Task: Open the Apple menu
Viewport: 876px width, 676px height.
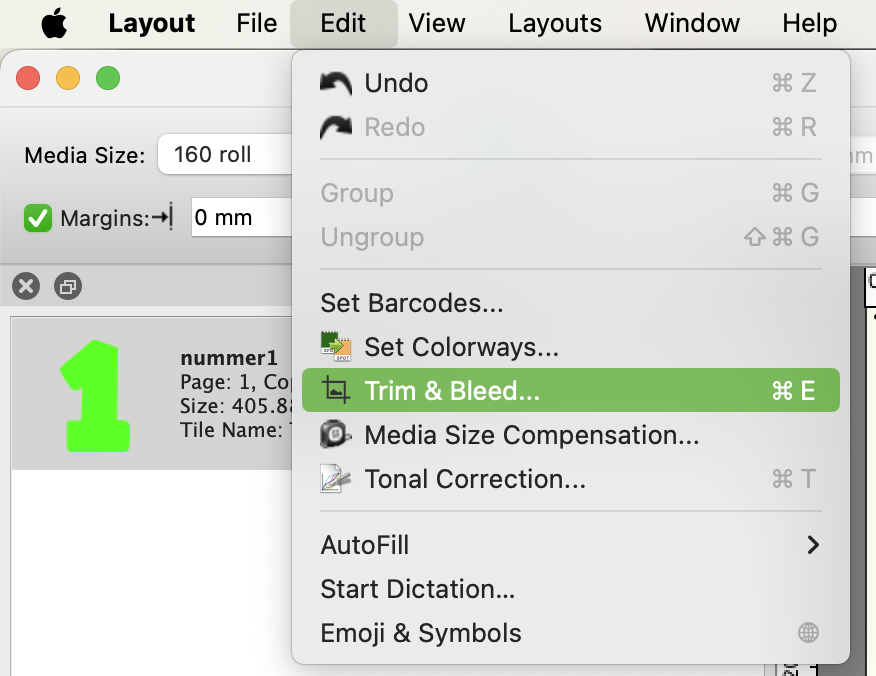Action: coord(54,24)
